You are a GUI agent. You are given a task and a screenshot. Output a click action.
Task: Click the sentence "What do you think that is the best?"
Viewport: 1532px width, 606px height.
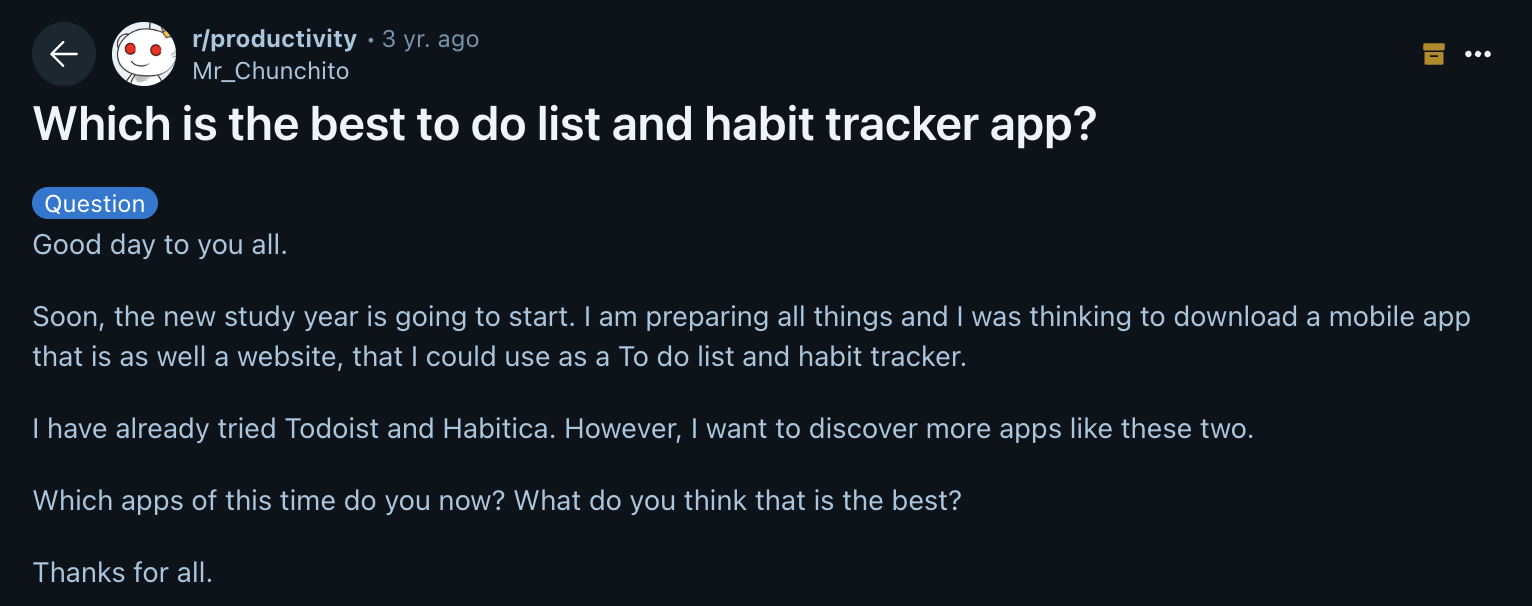[737, 500]
